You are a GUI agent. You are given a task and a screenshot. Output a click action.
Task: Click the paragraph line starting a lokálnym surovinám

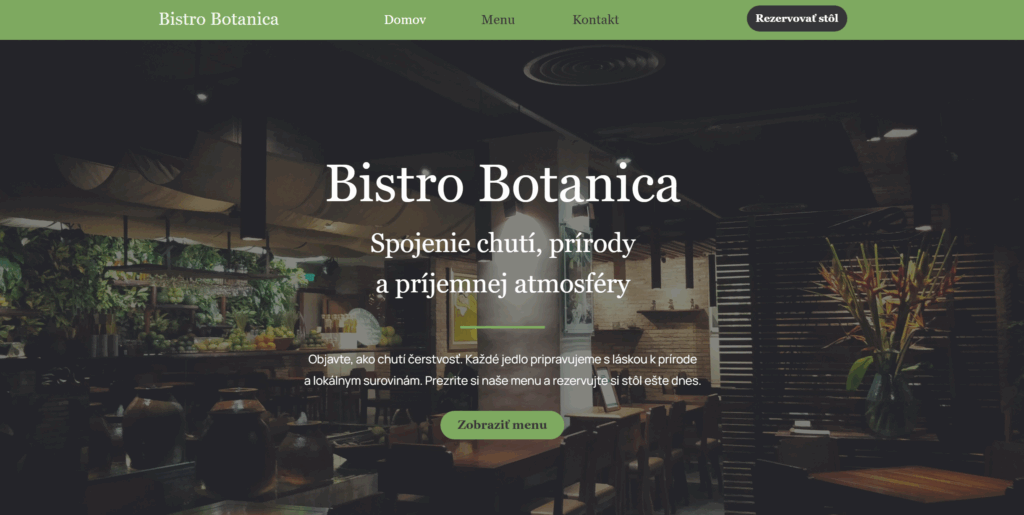(502, 381)
